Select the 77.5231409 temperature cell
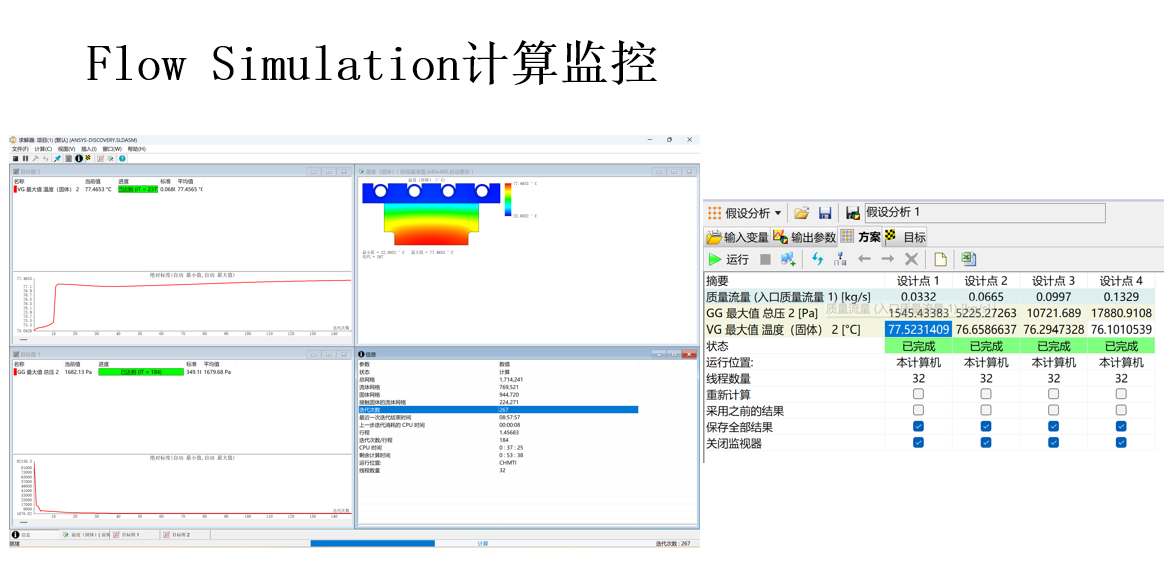Screen dimensions: 1173x568 [x=918, y=329]
